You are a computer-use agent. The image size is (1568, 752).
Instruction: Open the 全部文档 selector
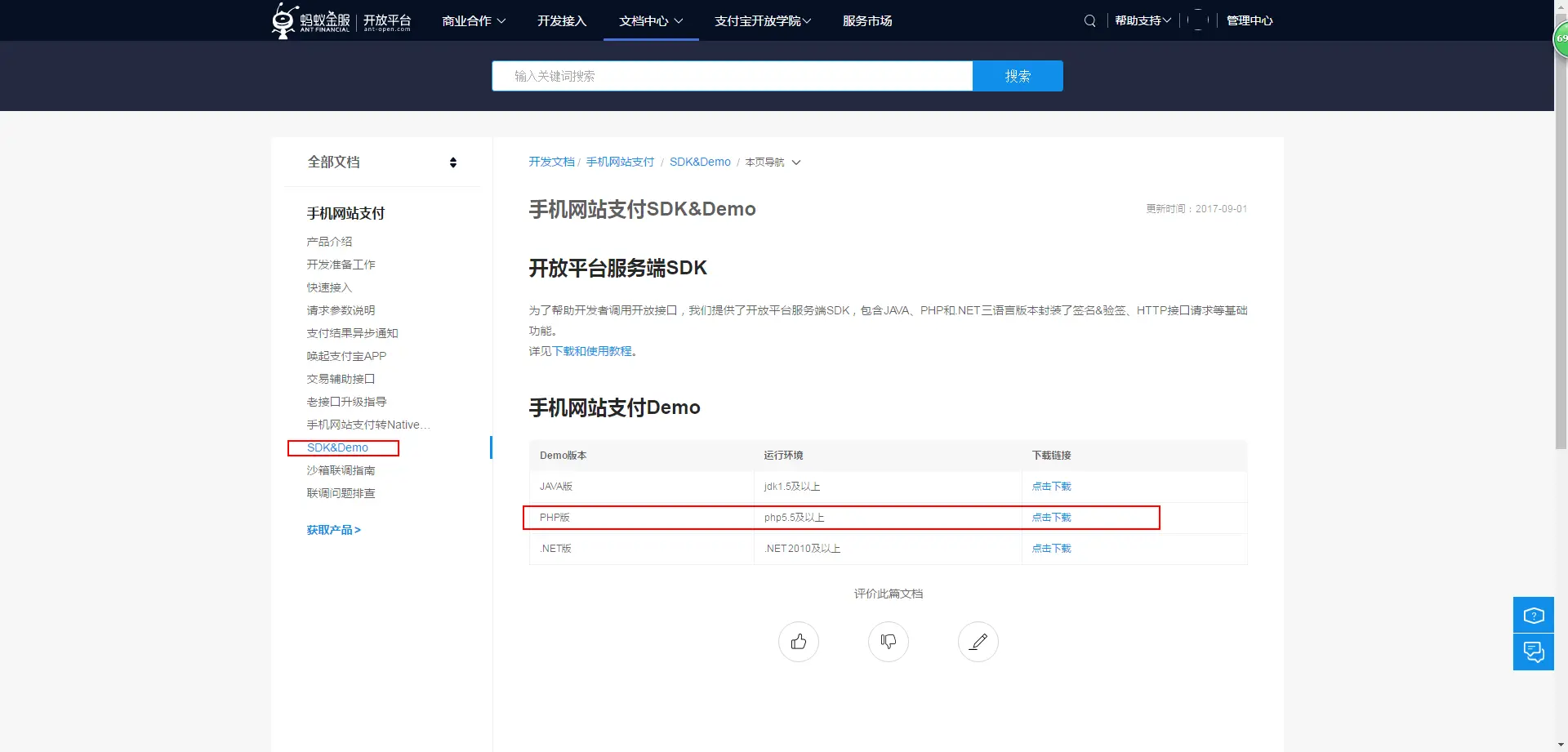tap(382, 162)
